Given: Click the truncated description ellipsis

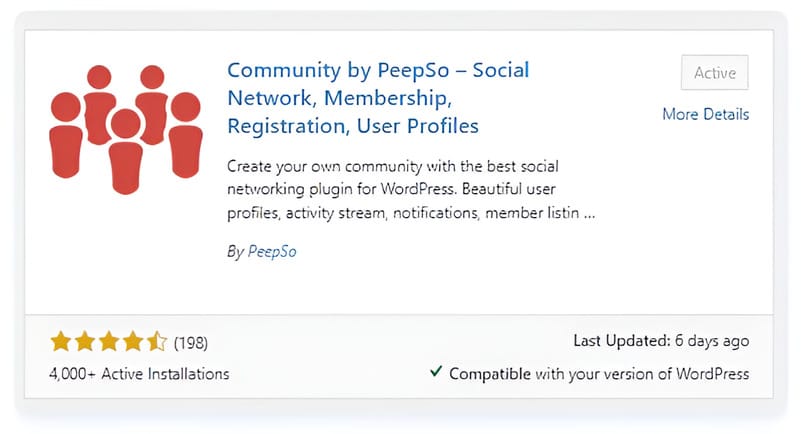Looking at the screenshot, I should click(590, 213).
